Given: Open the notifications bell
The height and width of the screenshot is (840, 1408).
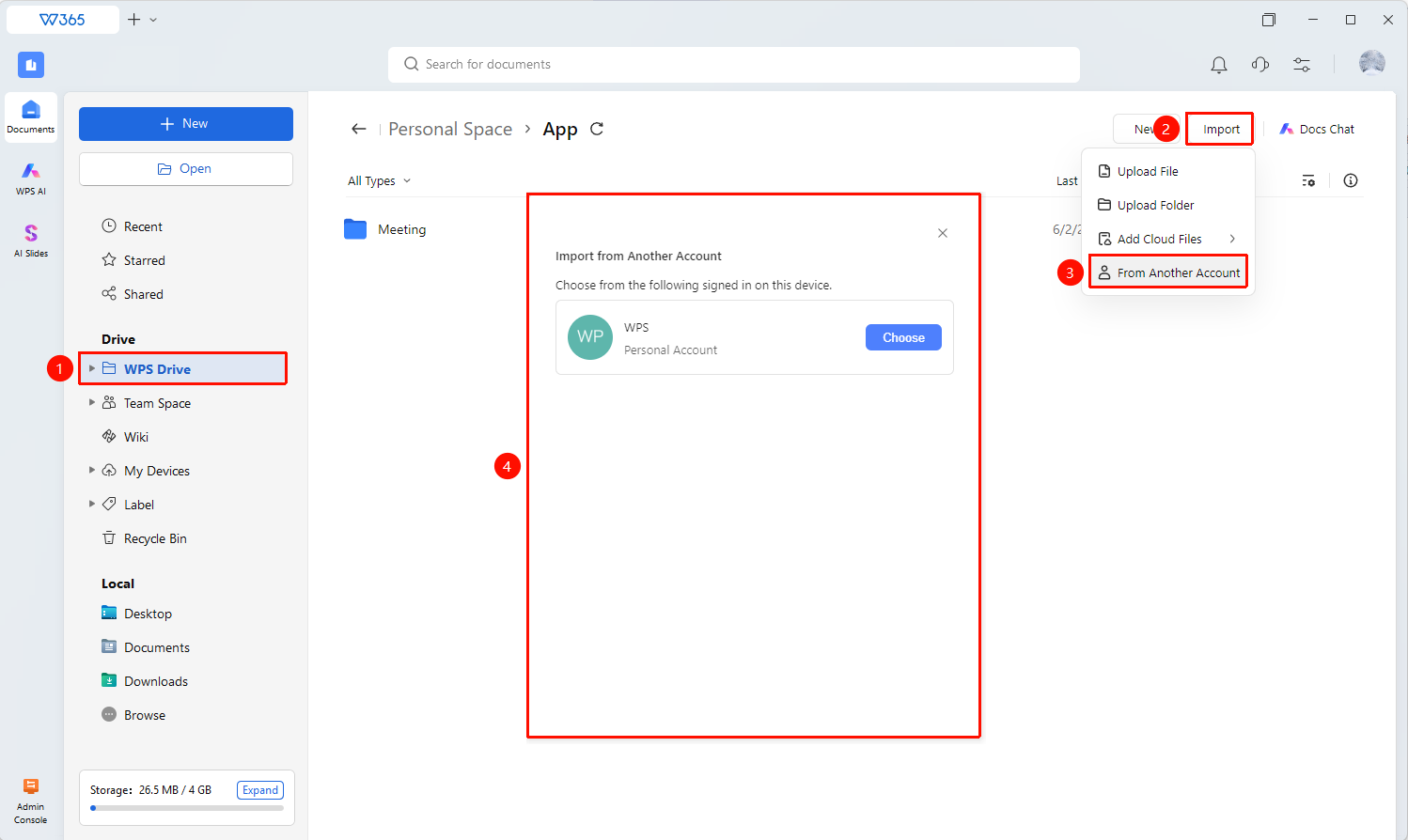Looking at the screenshot, I should tap(1219, 65).
